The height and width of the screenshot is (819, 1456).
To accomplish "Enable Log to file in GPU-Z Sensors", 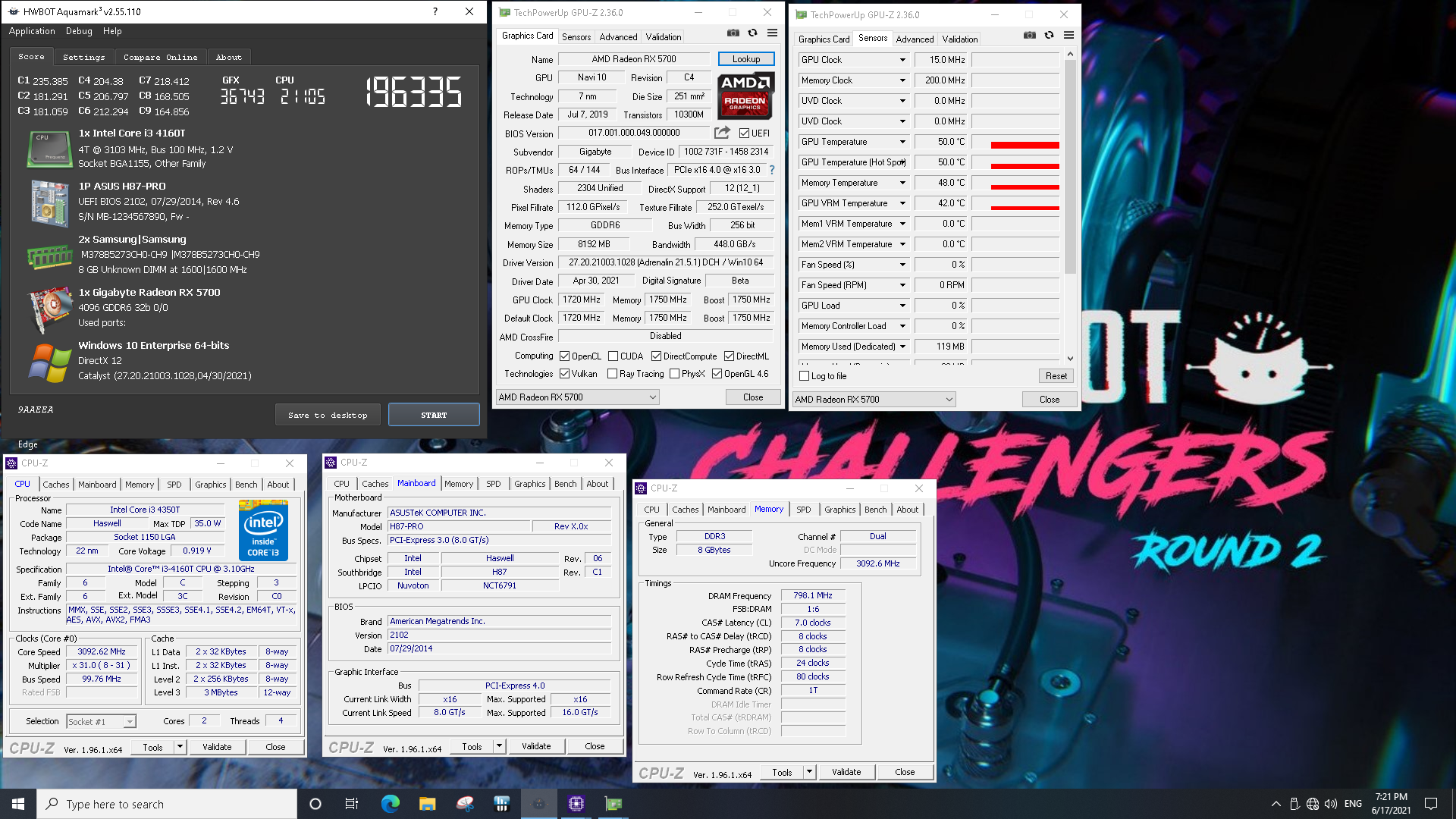I will (x=805, y=376).
